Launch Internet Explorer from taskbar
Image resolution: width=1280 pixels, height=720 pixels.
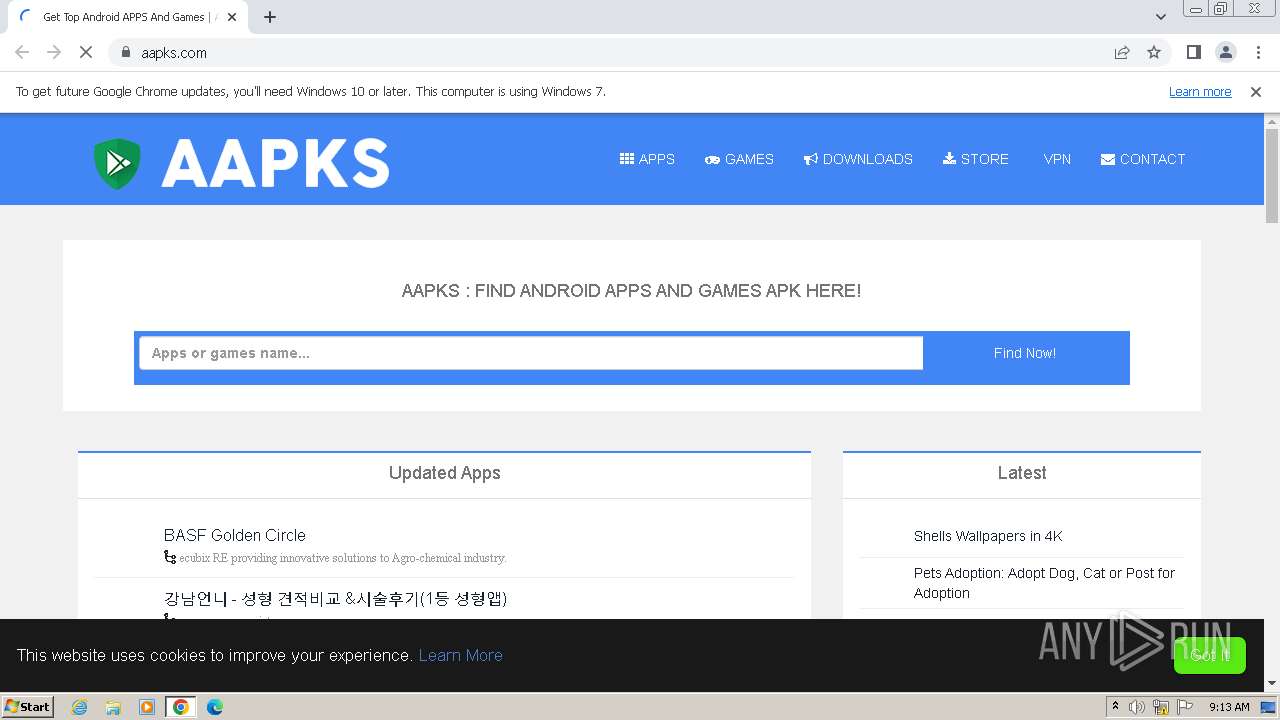click(80, 707)
